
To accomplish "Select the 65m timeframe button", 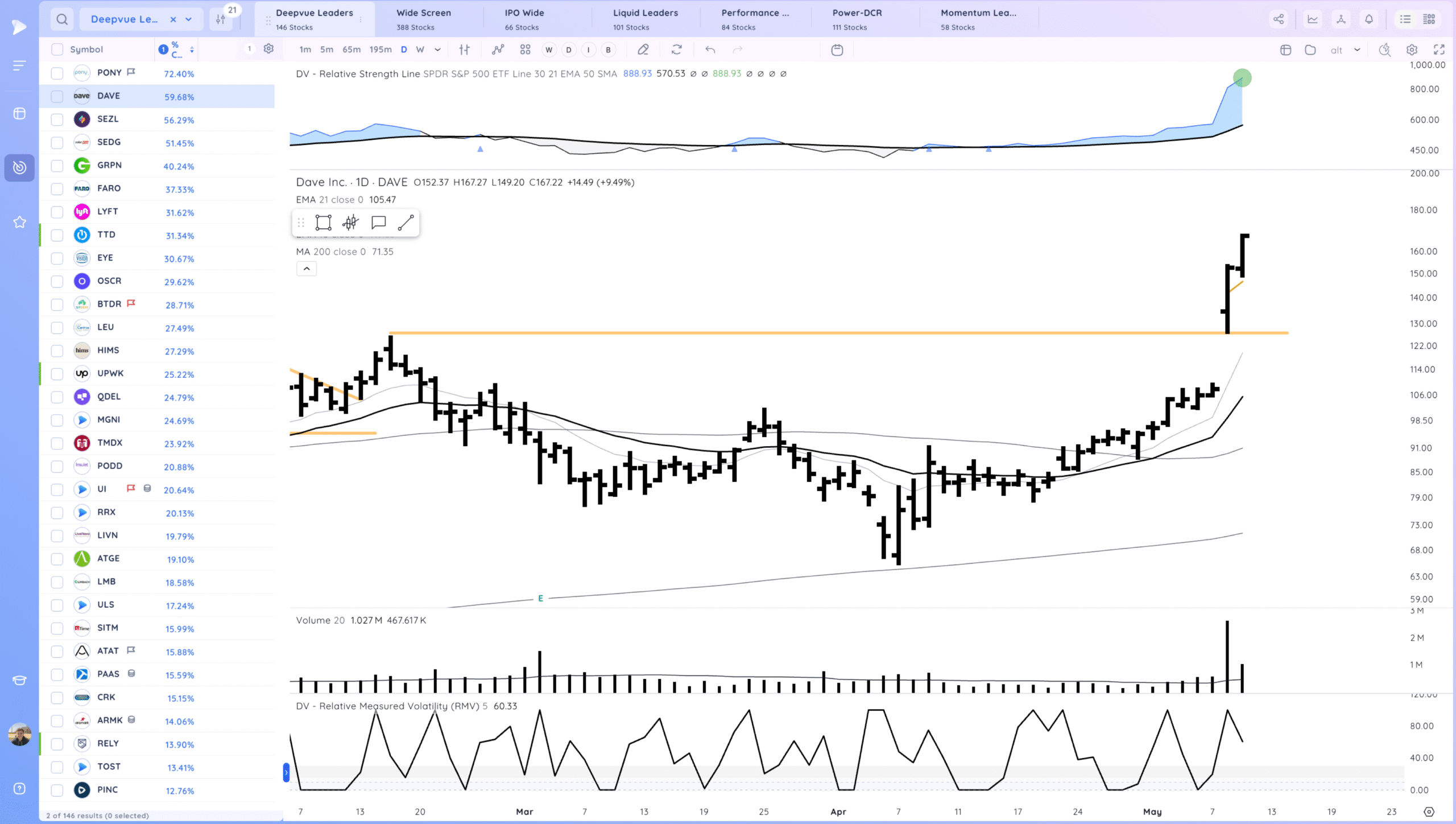I will tap(351, 50).
